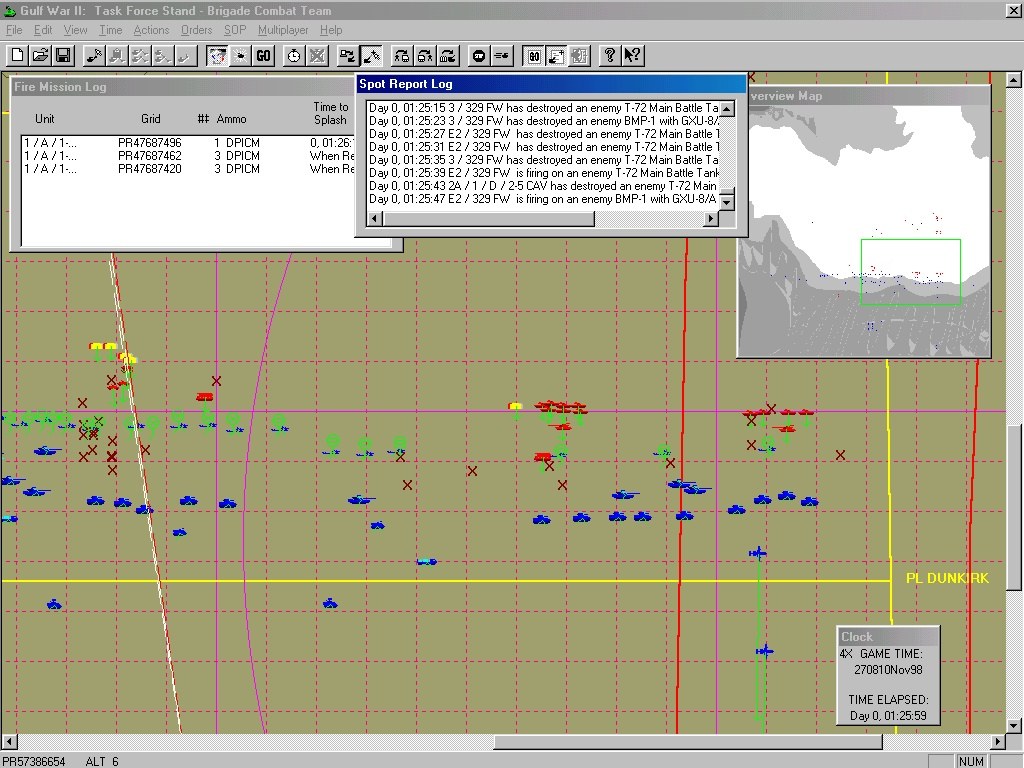Click main map vertical scroll-down arrow
Screen dimensions: 1024x768
point(1013,726)
